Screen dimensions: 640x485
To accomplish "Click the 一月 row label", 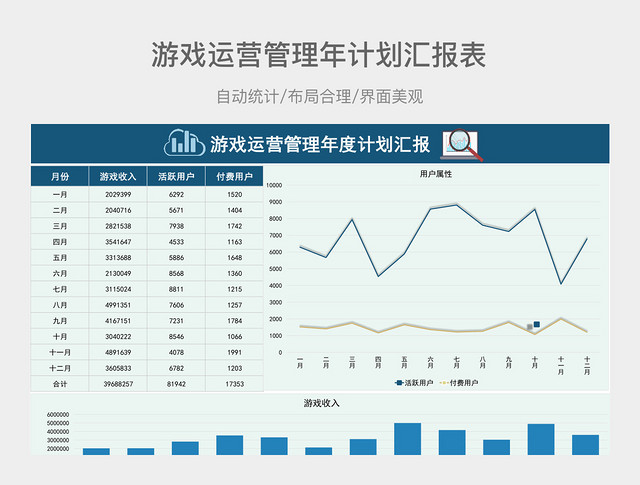I will (x=60, y=194).
